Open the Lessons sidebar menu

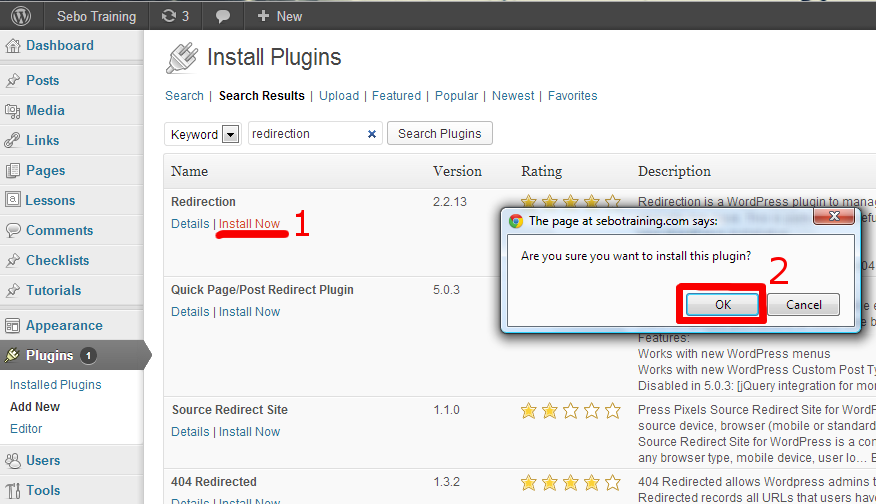point(50,200)
